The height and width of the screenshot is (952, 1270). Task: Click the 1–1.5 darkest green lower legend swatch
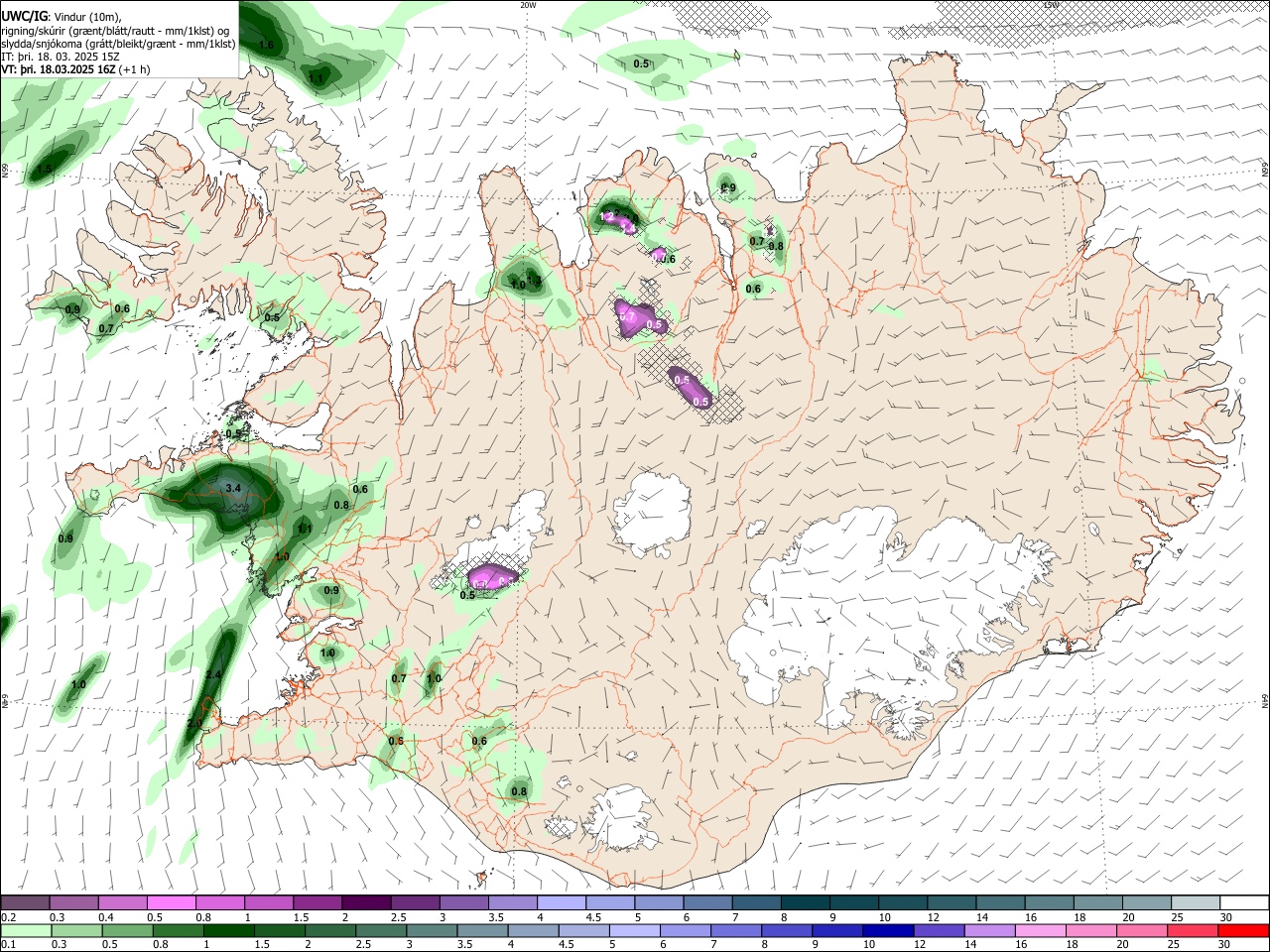(x=228, y=930)
